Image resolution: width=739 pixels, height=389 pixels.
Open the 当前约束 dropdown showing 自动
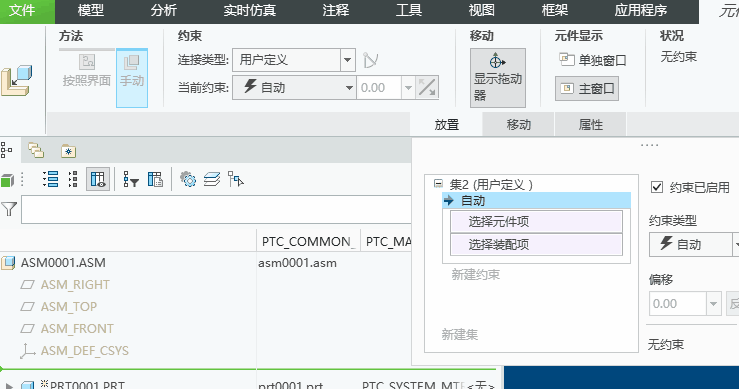[x=294, y=88]
